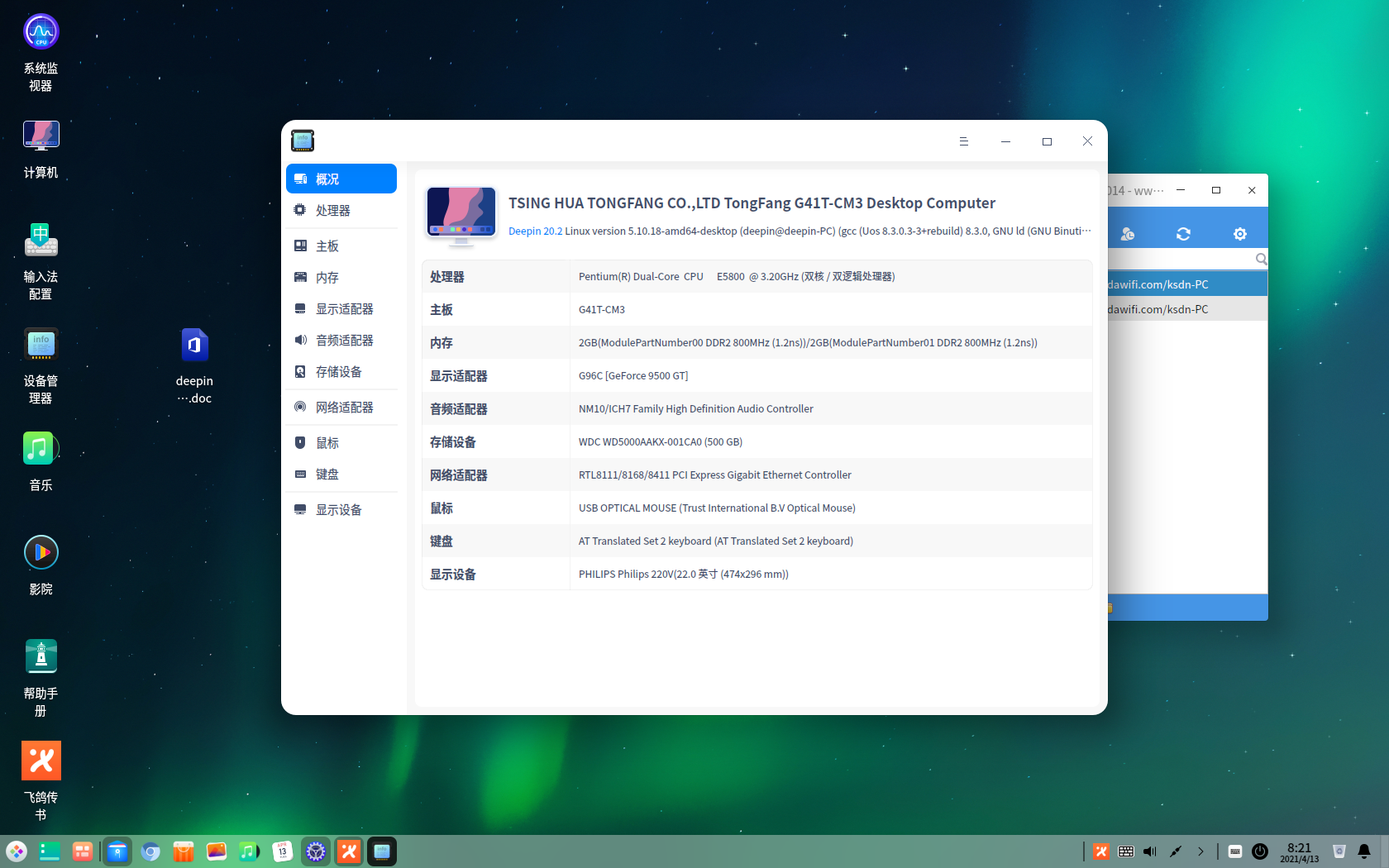Screen dimensions: 1389x868
Task: Open the trash from the dock
Action: pyautogui.click(x=1339, y=851)
